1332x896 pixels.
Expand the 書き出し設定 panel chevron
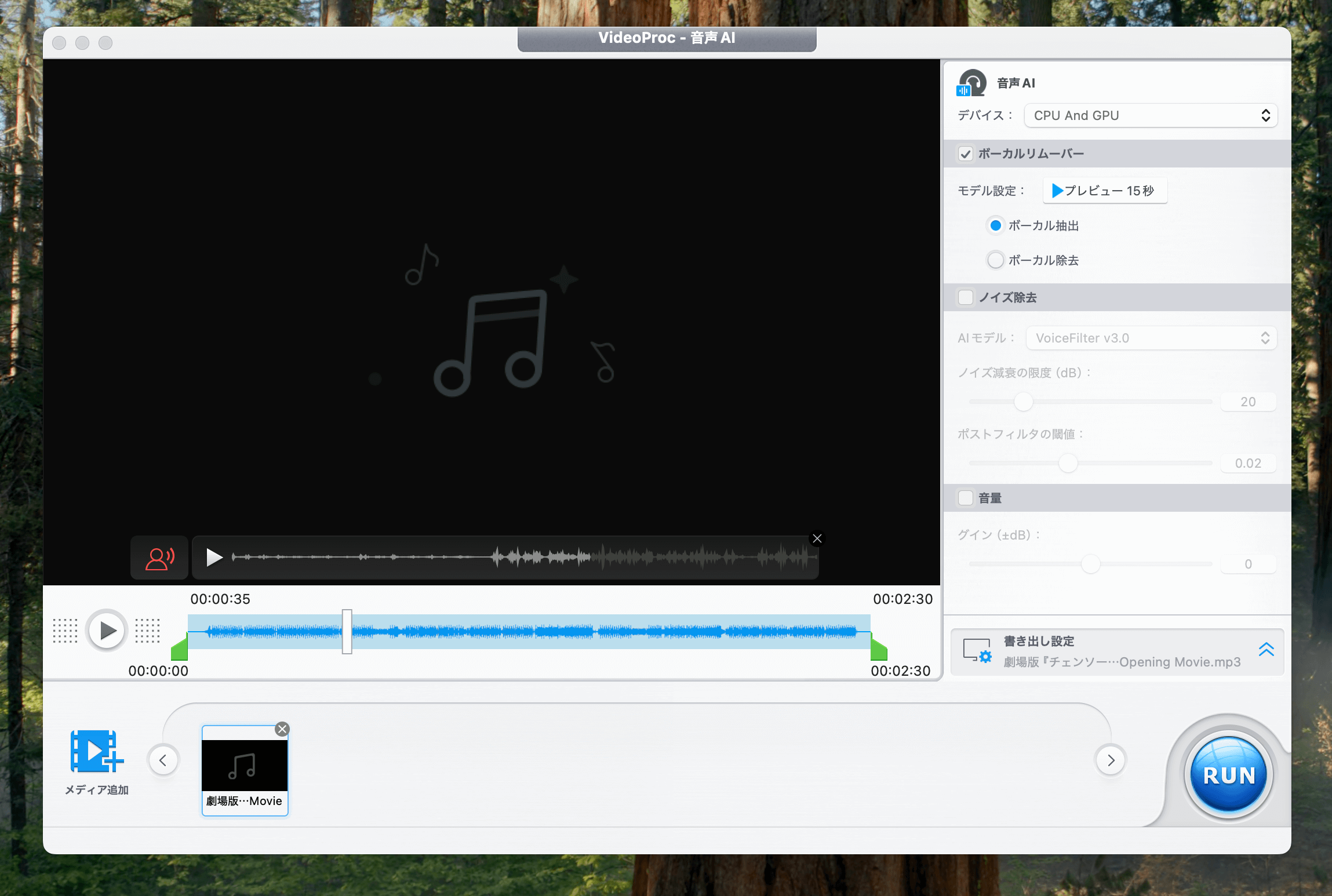coord(1267,650)
